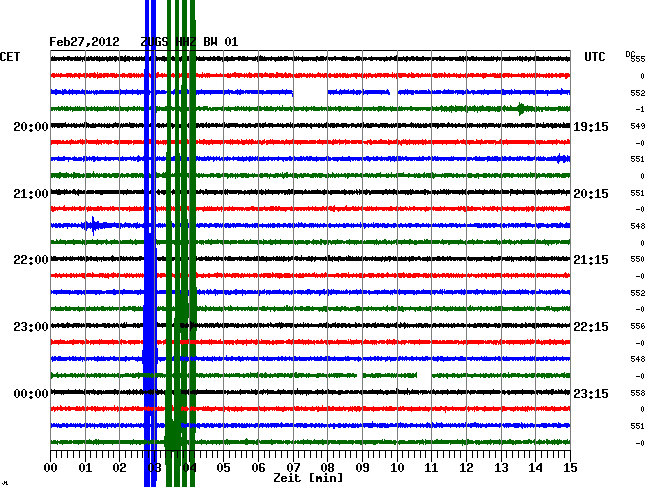Viewport: 650px width, 494px height.
Task: Select the 08 minute tick label
Action: point(327,468)
